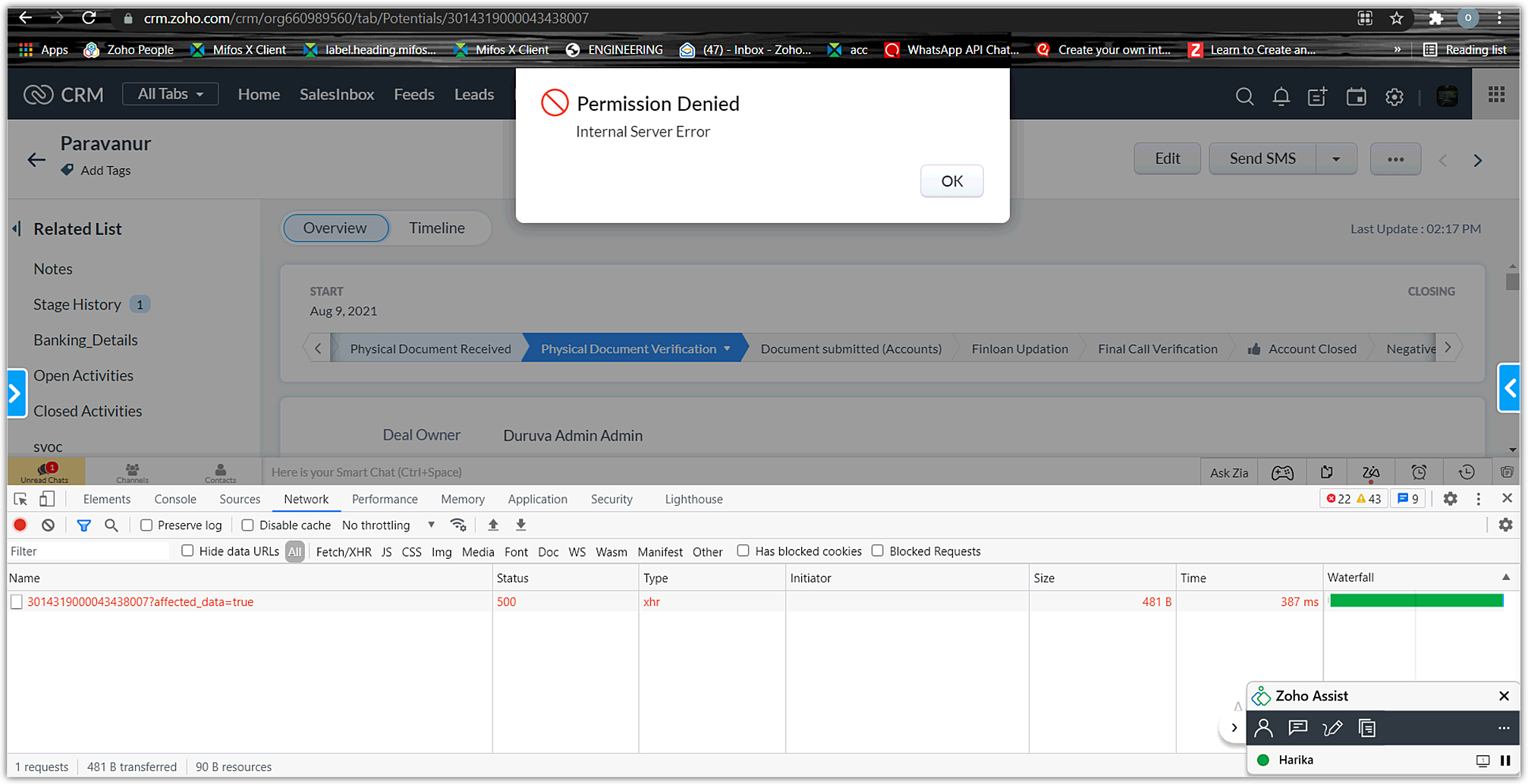Click the DevTools clear network log icon

(48, 525)
